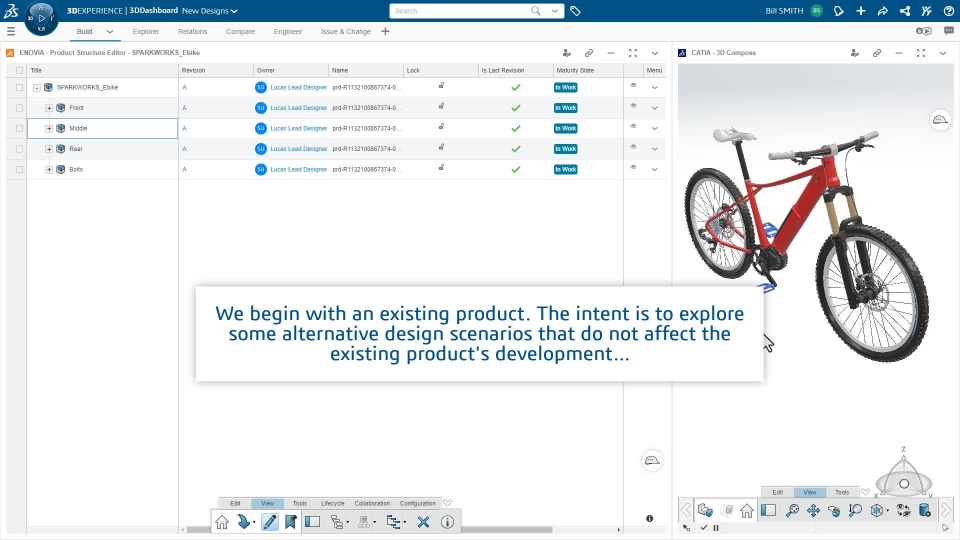Open the social network icon in top bar
960x540 pixels.
(x=905, y=11)
